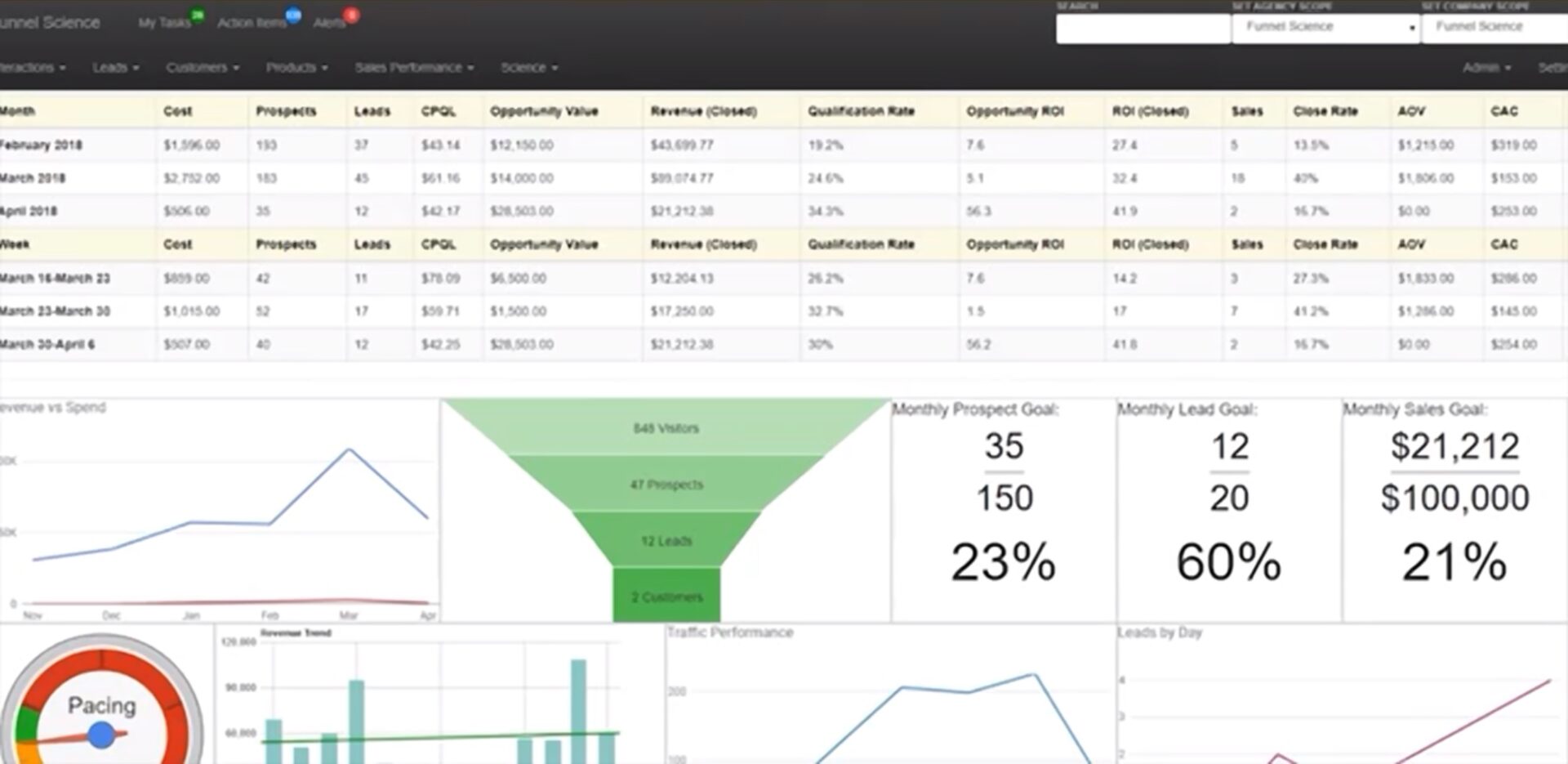Select the 47 Prospects funnel segment
The width and height of the screenshot is (1568, 764).
coord(668,484)
